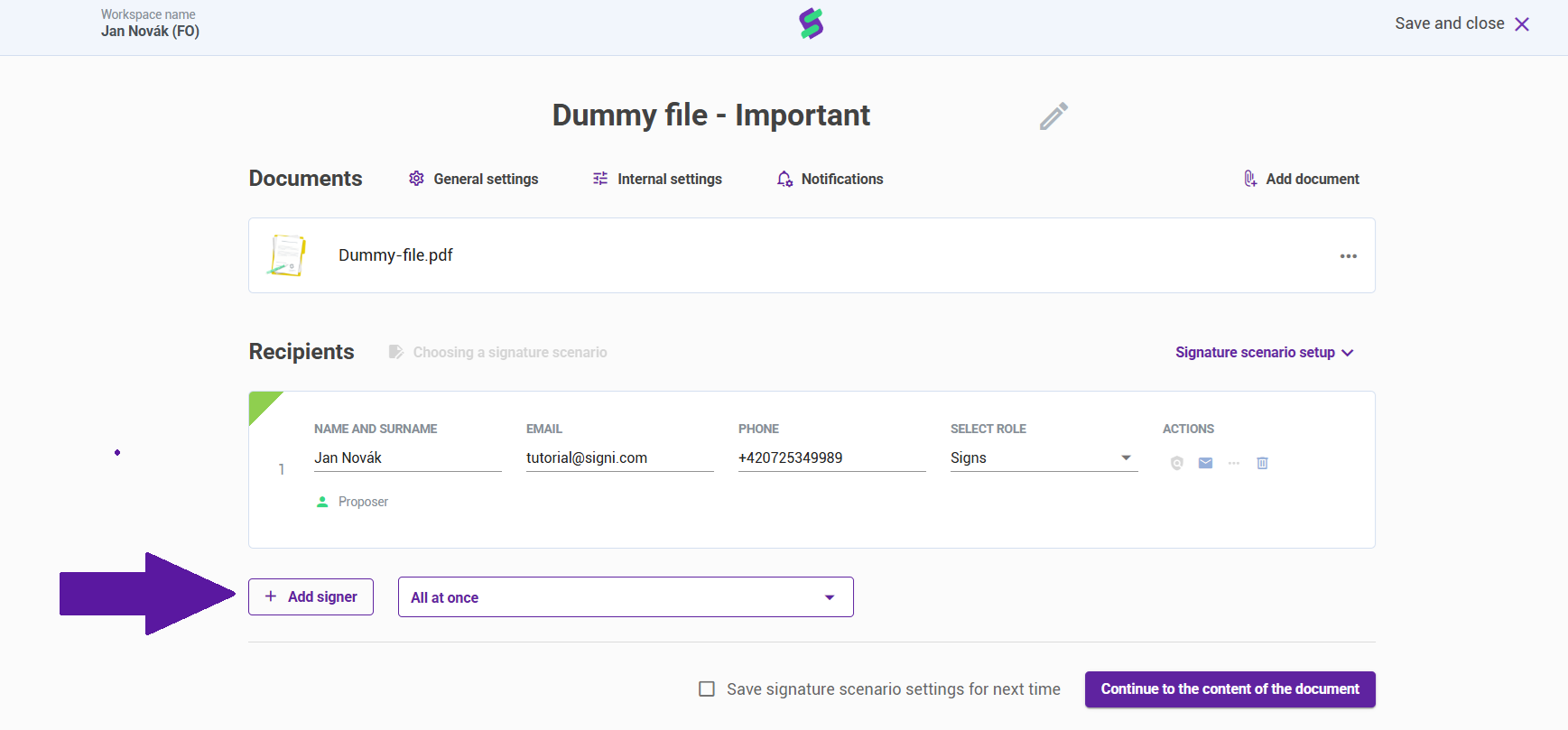Viewport: 1568px width, 730px height.
Task: Click the pencil icon to rename document
Action: (x=1053, y=116)
